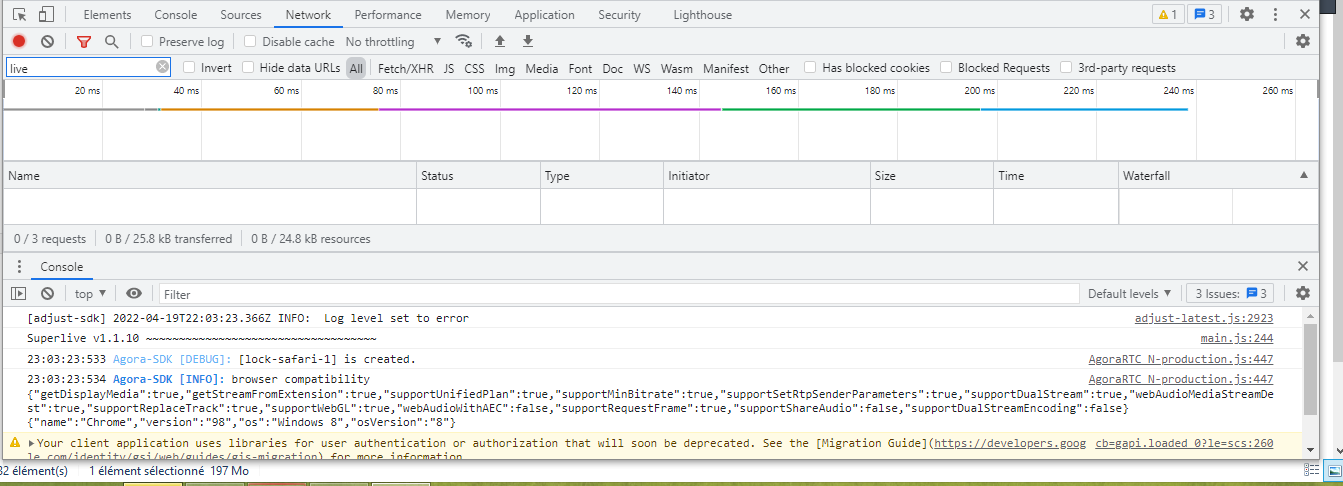This screenshot has width=1343, height=486.
Task: Switch to the Performance tab
Action: coord(387,15)
